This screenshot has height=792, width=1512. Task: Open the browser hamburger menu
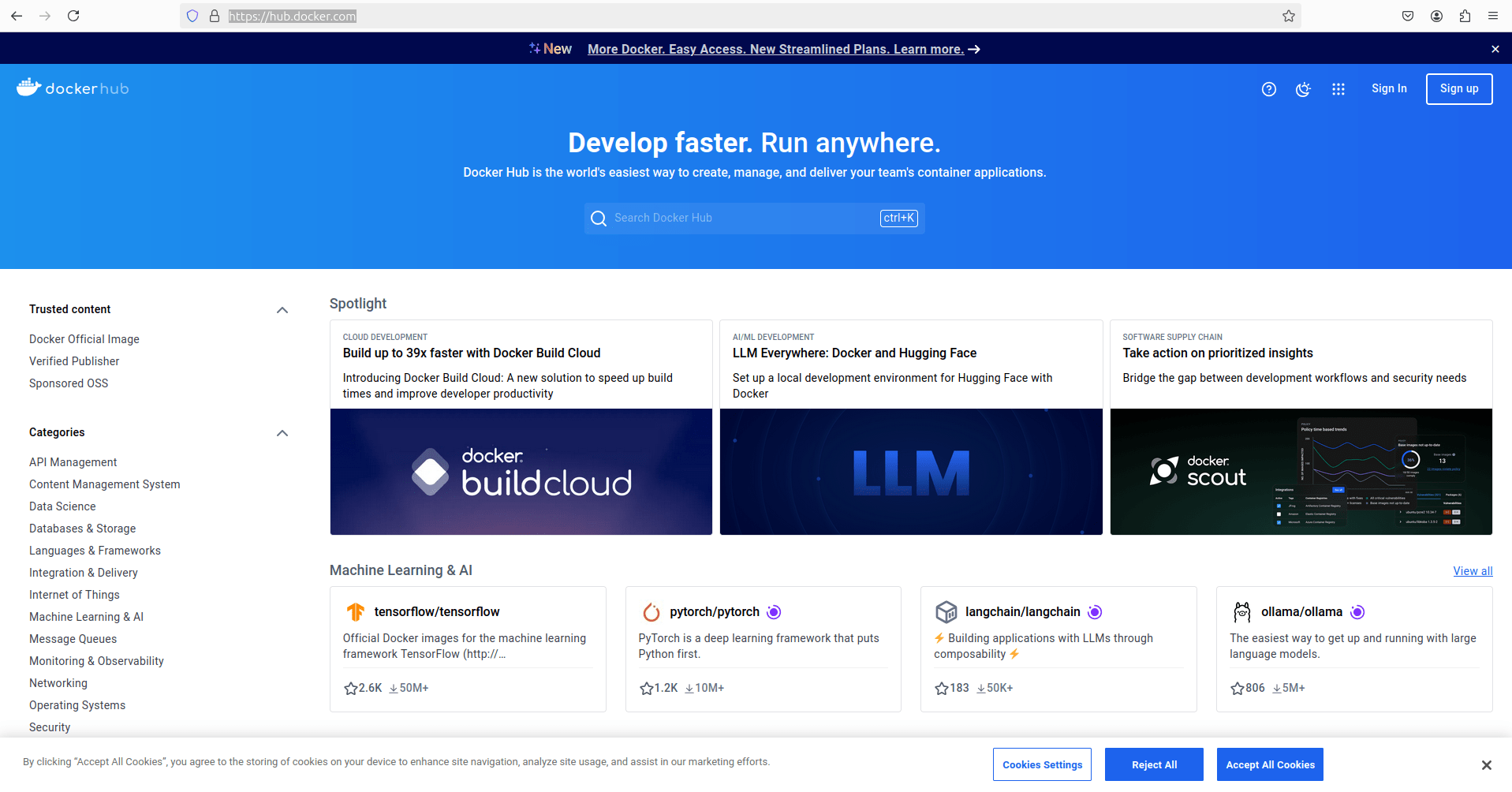coord(1493,16)
